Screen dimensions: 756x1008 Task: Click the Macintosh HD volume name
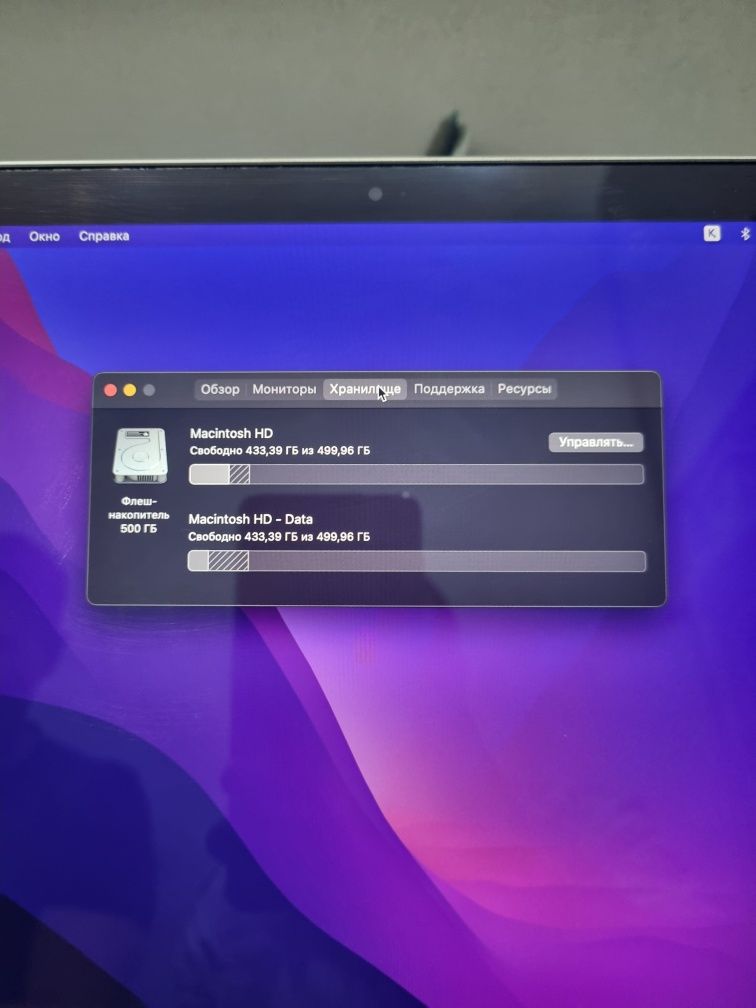click(231, 434)
